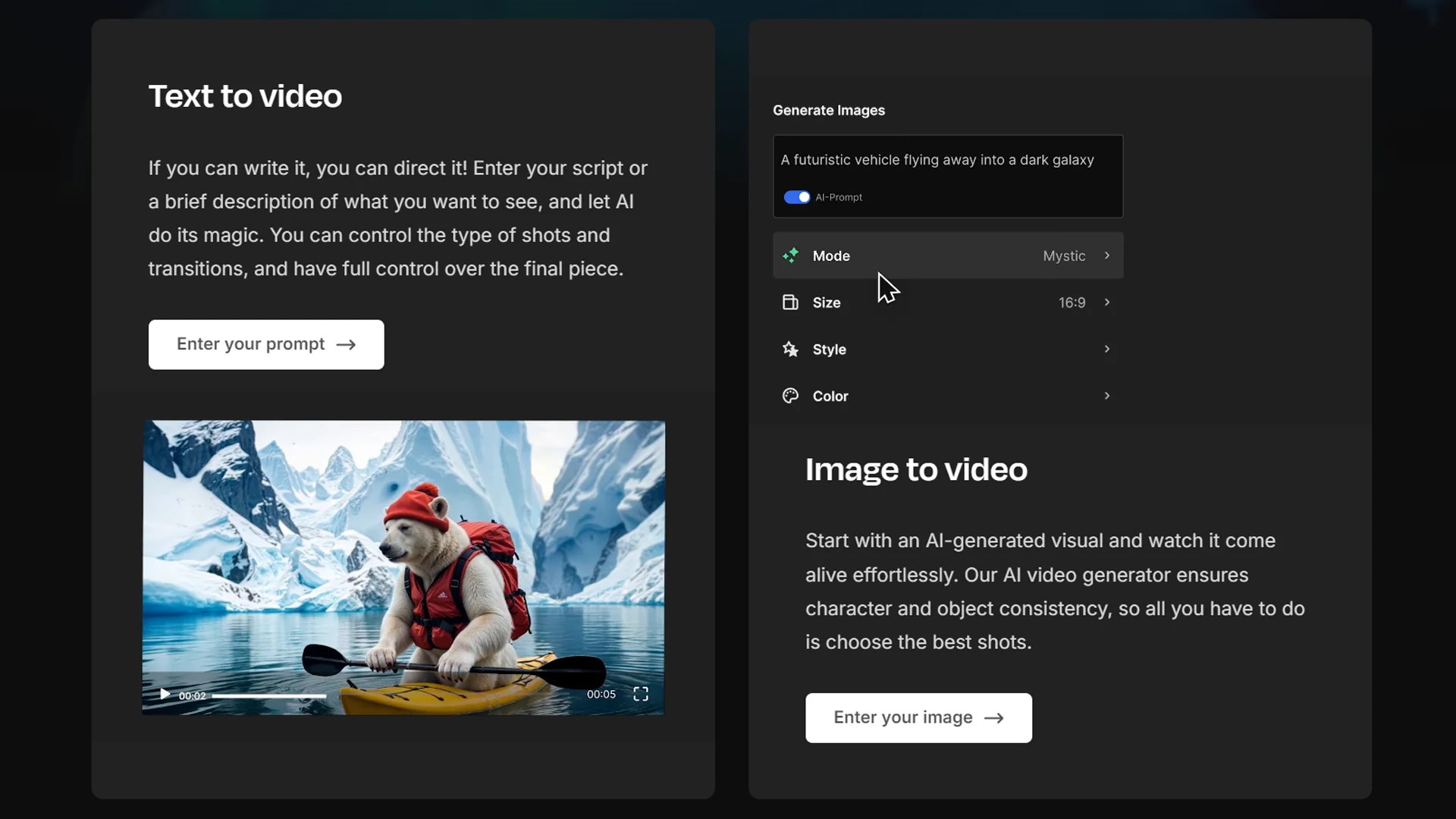Click the arrow inside Enter your image
1456x819 pixels.
995,717
